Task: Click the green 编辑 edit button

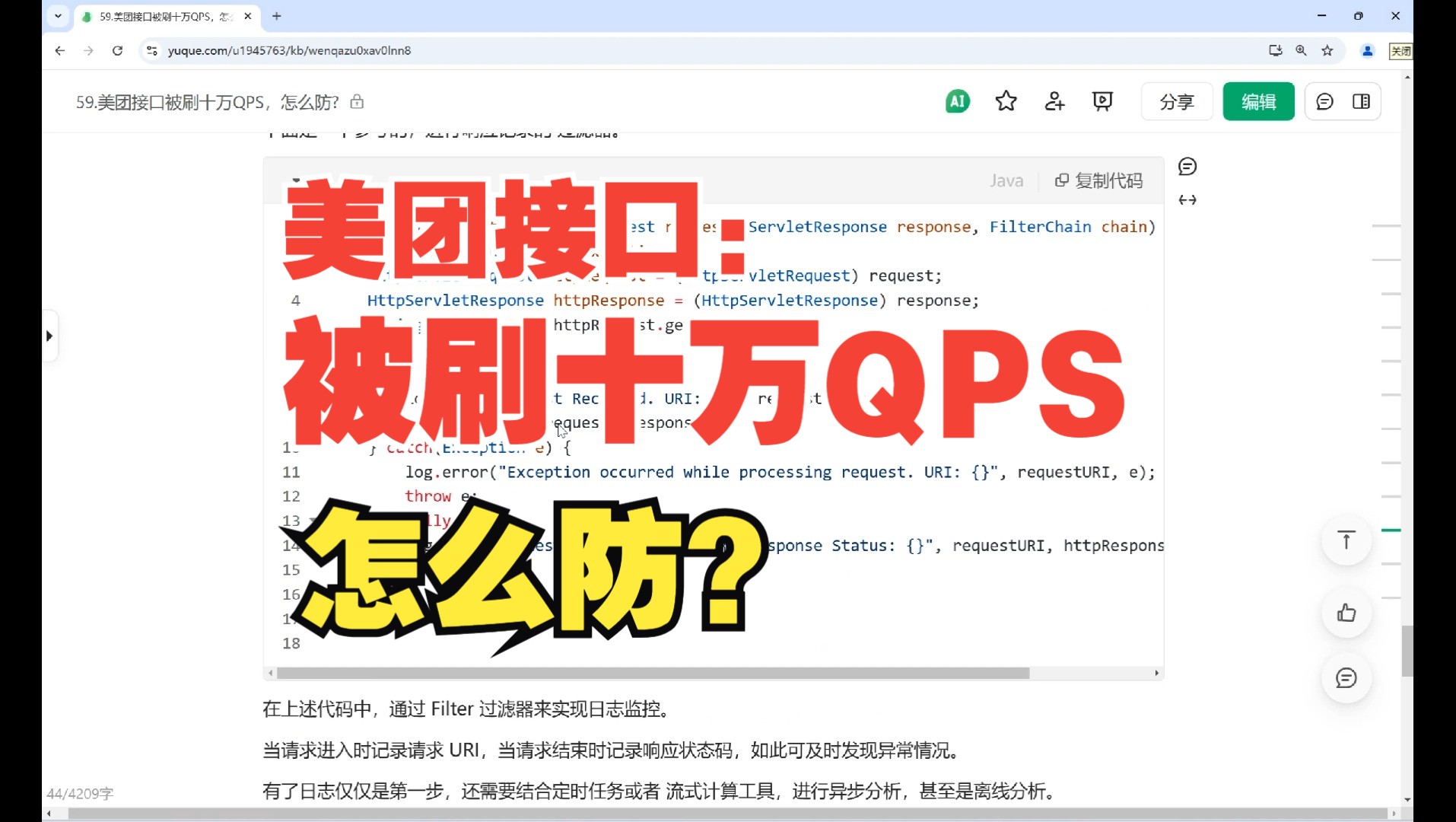Action: tap(1259, 101)
